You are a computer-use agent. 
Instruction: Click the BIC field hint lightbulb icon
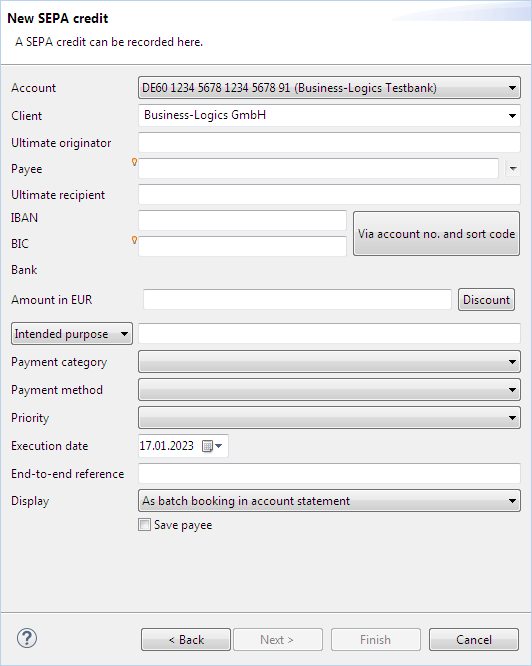click(x=134, y=240)
